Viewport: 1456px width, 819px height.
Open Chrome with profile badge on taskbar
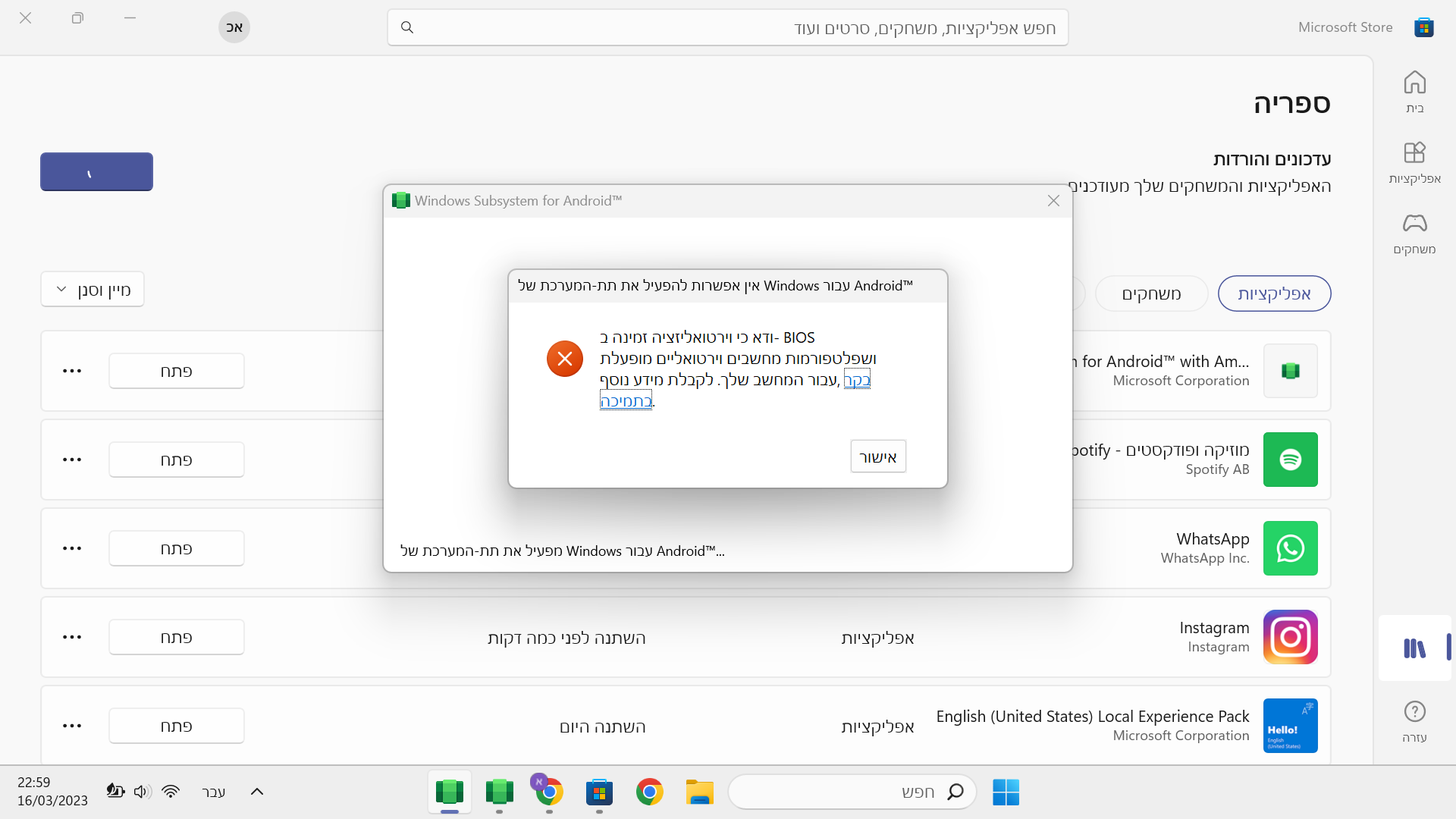[549, 792]
